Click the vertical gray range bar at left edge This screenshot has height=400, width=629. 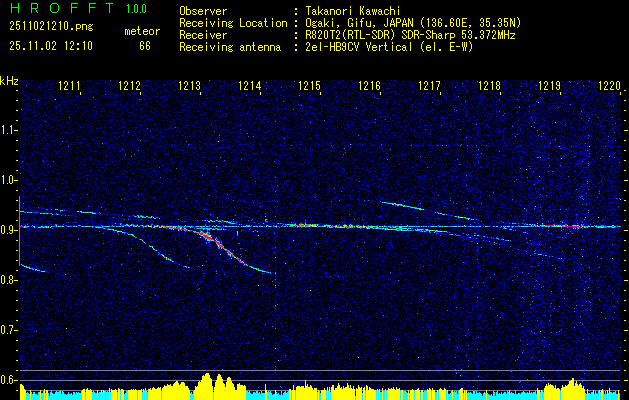click(x=19, y=231)
